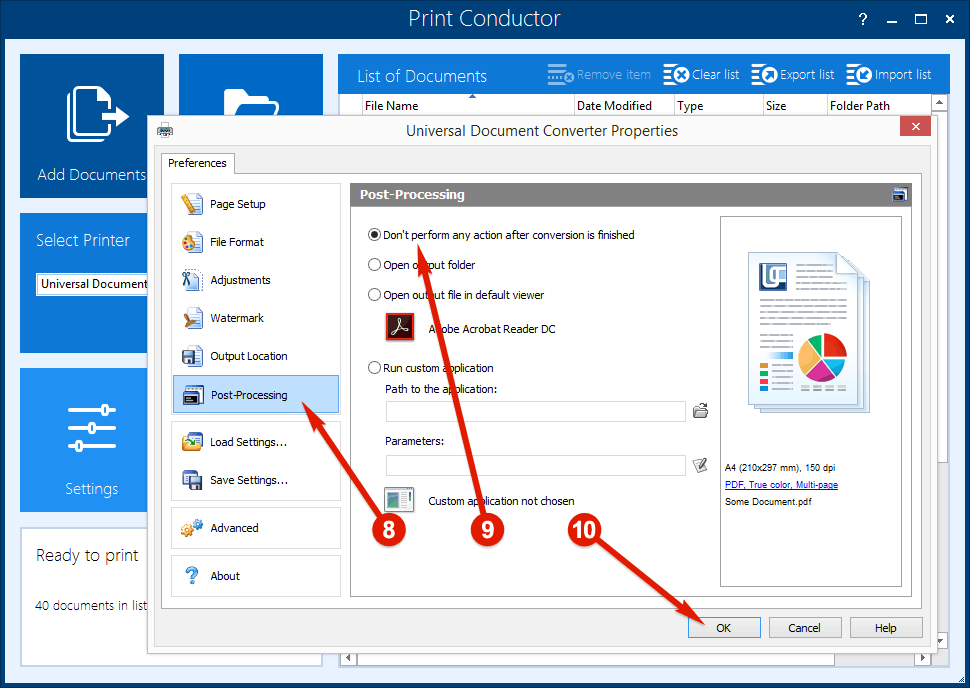Switch to the Preferences tab
The height and width of the screenshot is (688, 970).
[197, 163]
